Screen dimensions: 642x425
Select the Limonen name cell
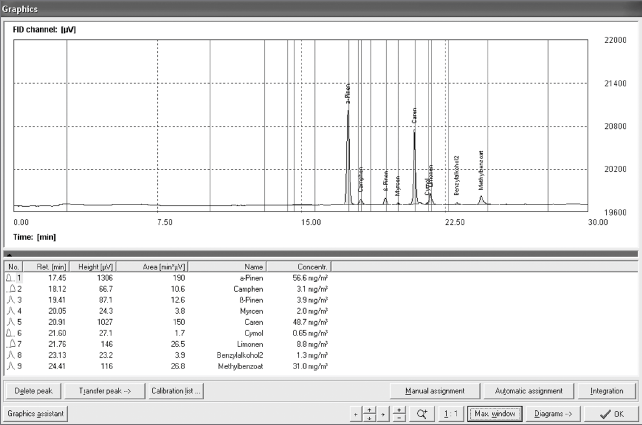(x=250, y=344)
